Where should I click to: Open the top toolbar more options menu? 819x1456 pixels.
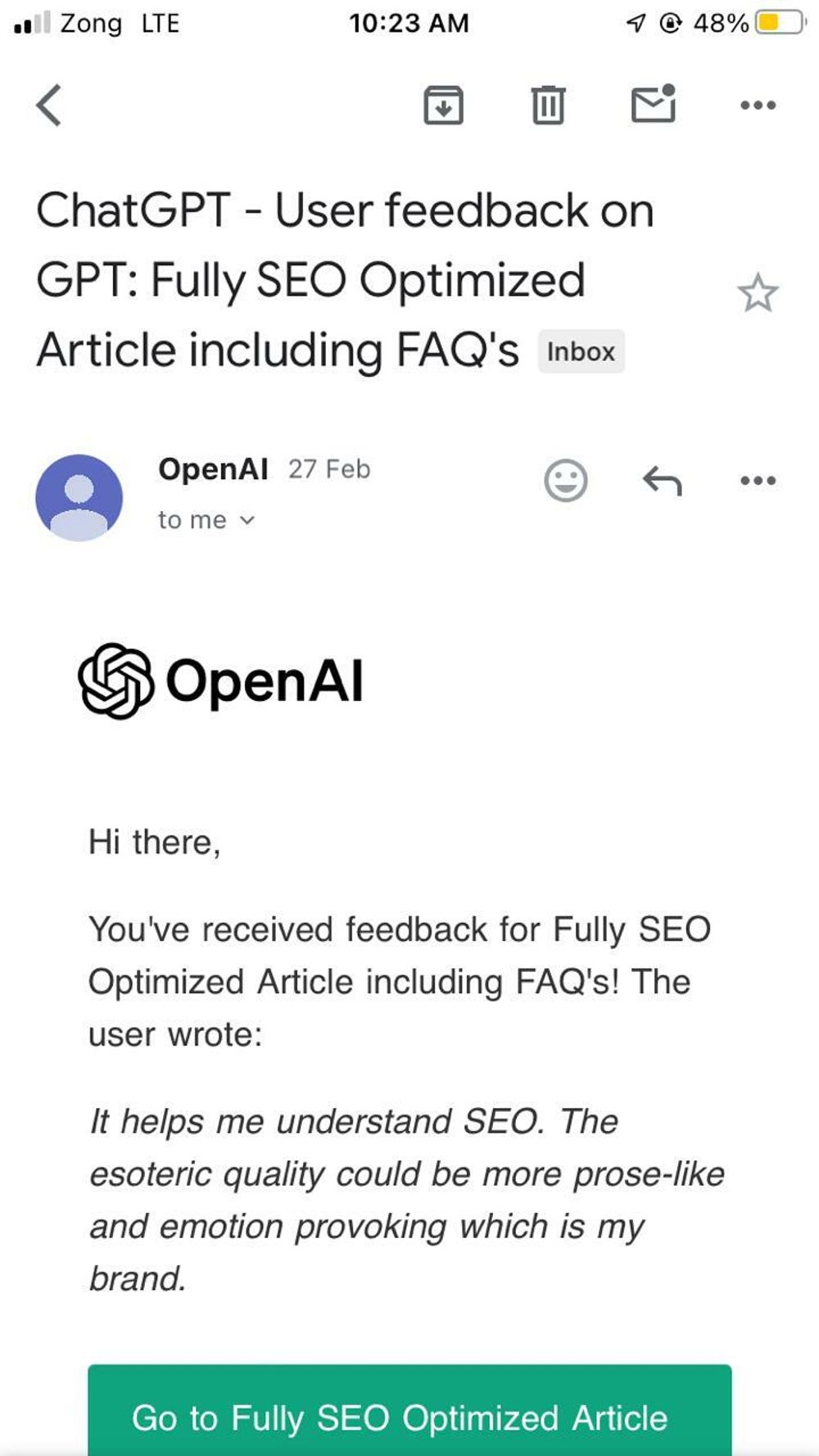click(758, 106)
